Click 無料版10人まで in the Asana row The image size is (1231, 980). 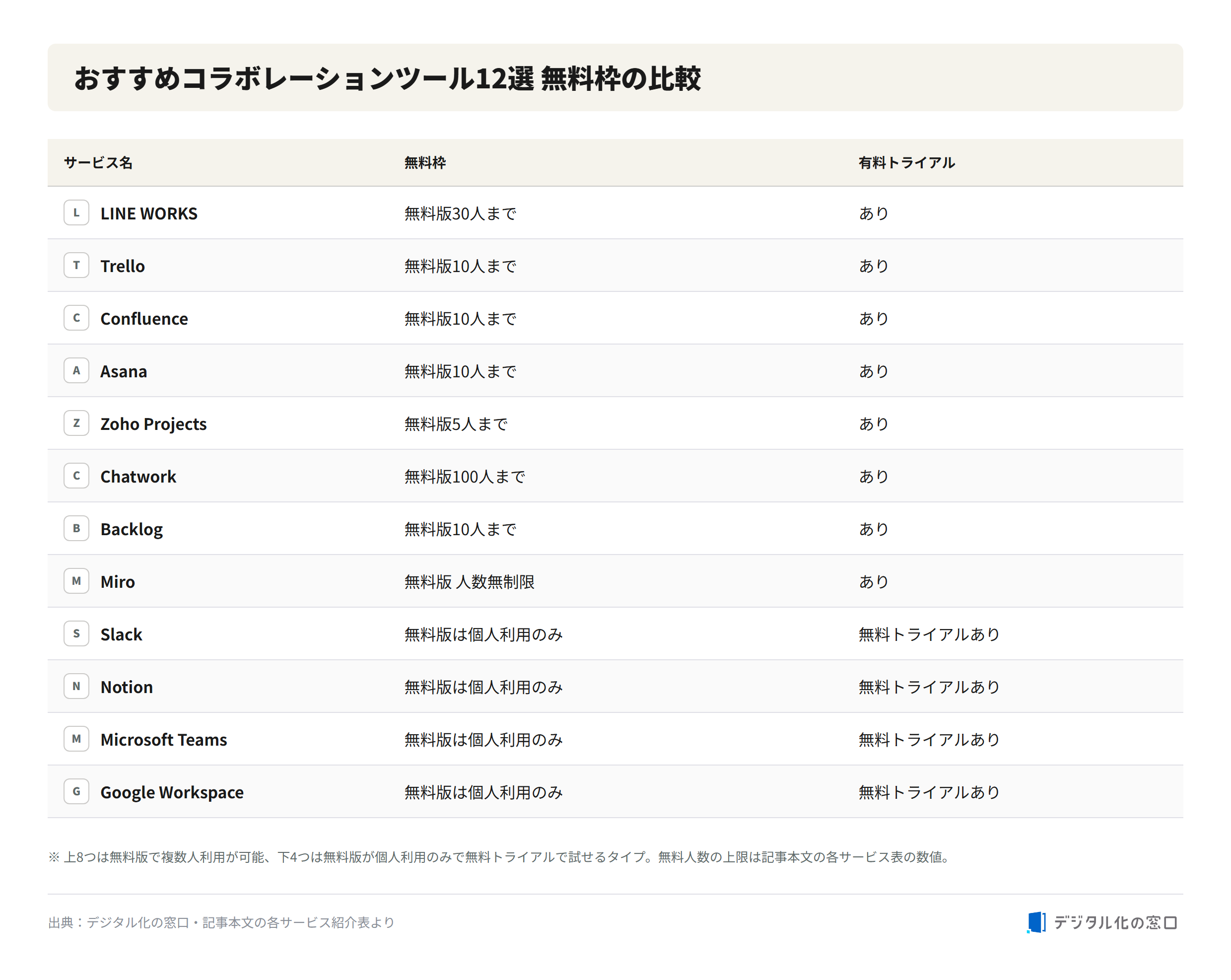coord(460,371)
